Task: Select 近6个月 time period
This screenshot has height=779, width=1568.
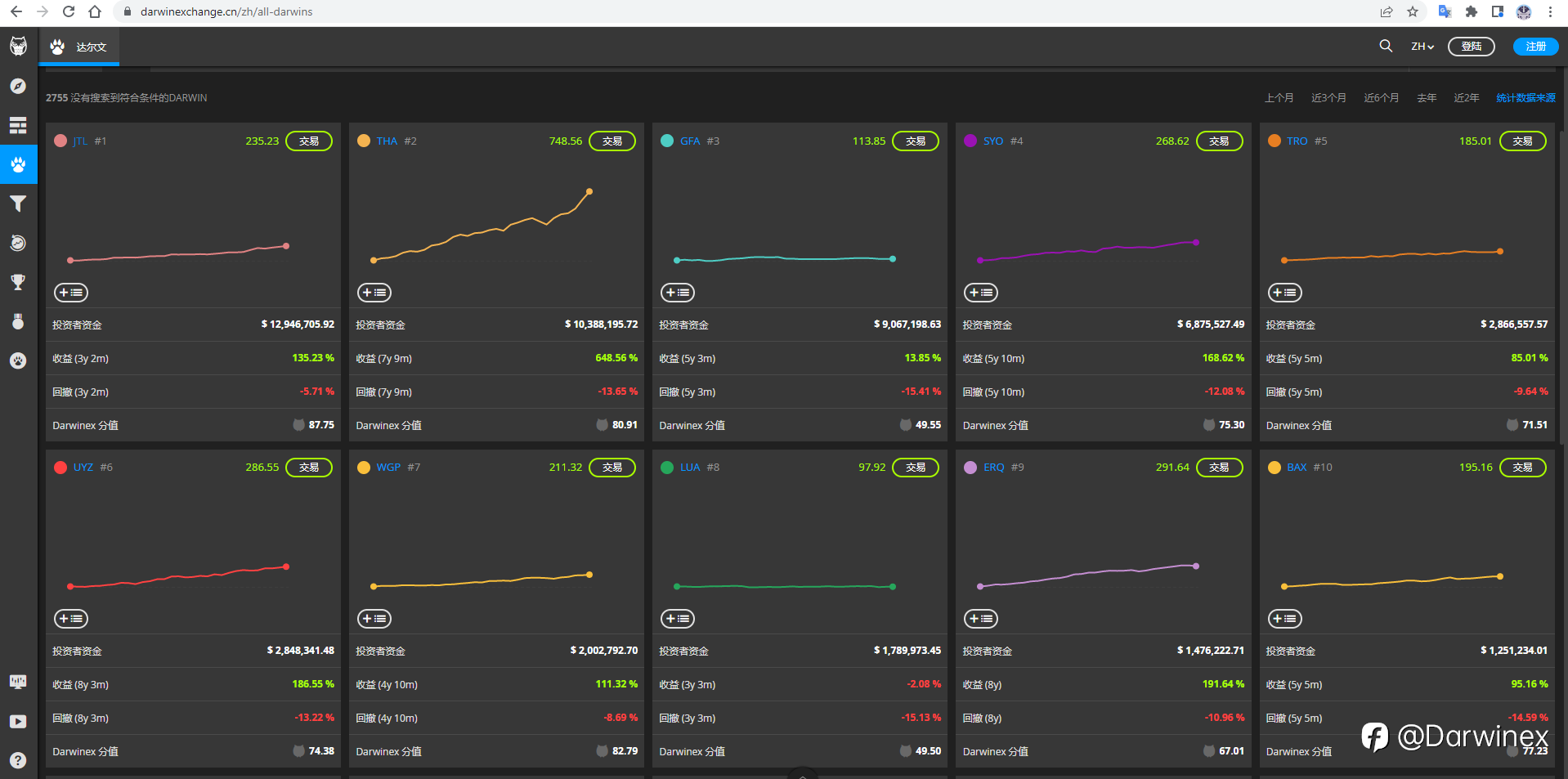Action: coord(1381,98)
